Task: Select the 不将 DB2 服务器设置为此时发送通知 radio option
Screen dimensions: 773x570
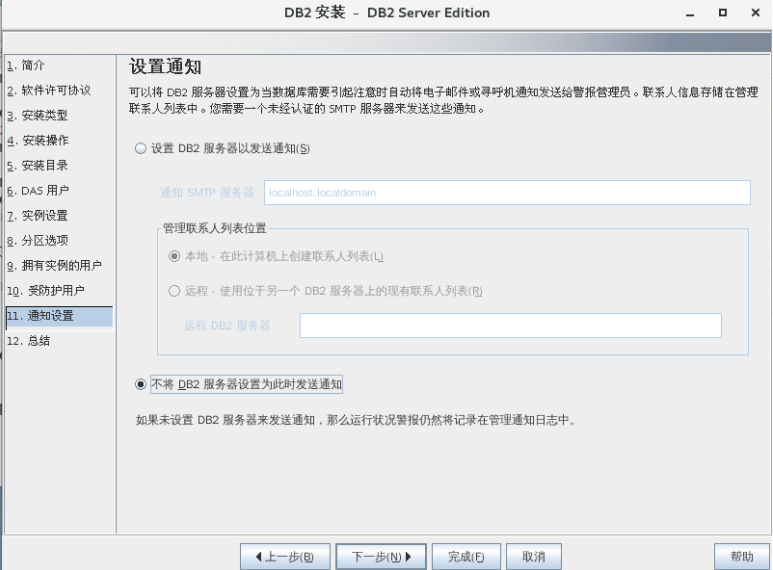Action: pos(141,384)
